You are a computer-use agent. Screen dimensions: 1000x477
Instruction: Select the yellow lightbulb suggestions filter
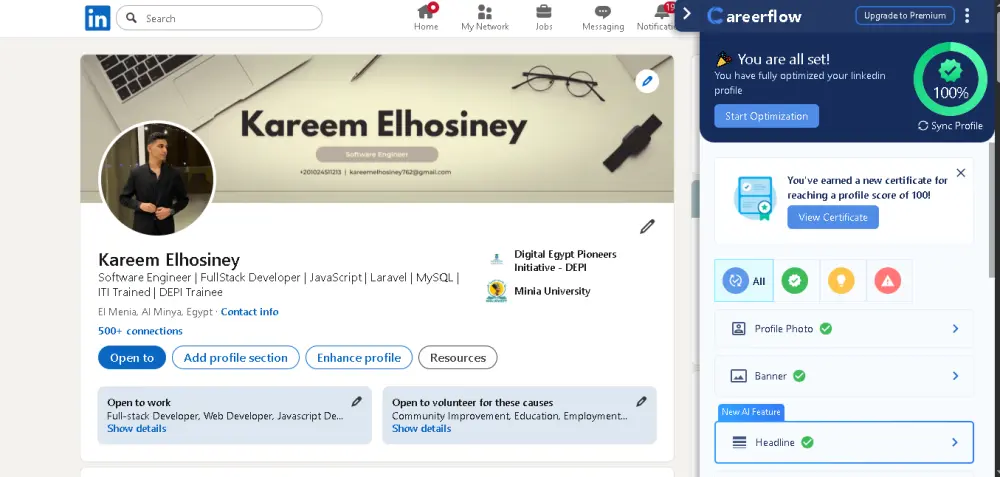click(841, 281)
